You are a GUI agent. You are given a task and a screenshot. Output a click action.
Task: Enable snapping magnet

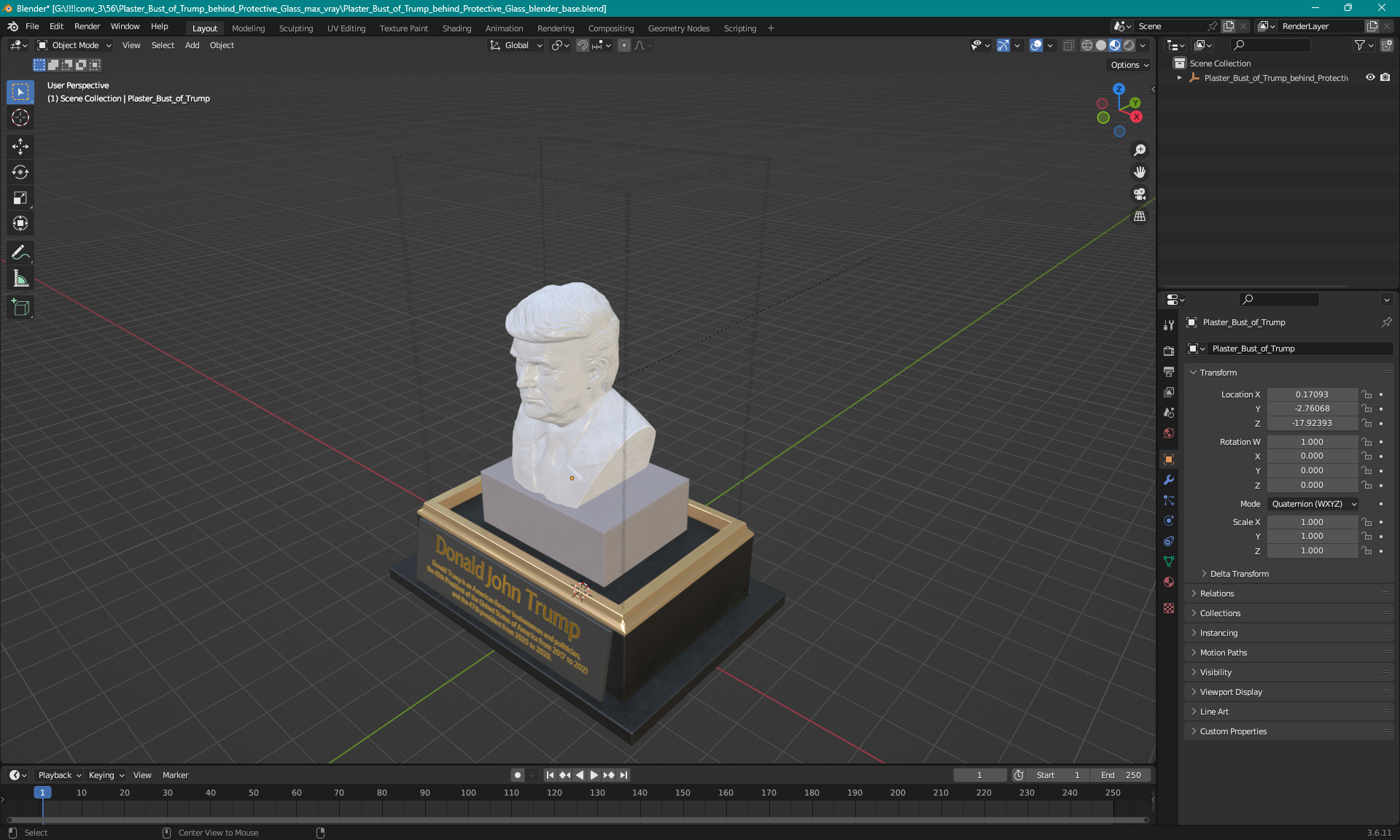(582, 45)
